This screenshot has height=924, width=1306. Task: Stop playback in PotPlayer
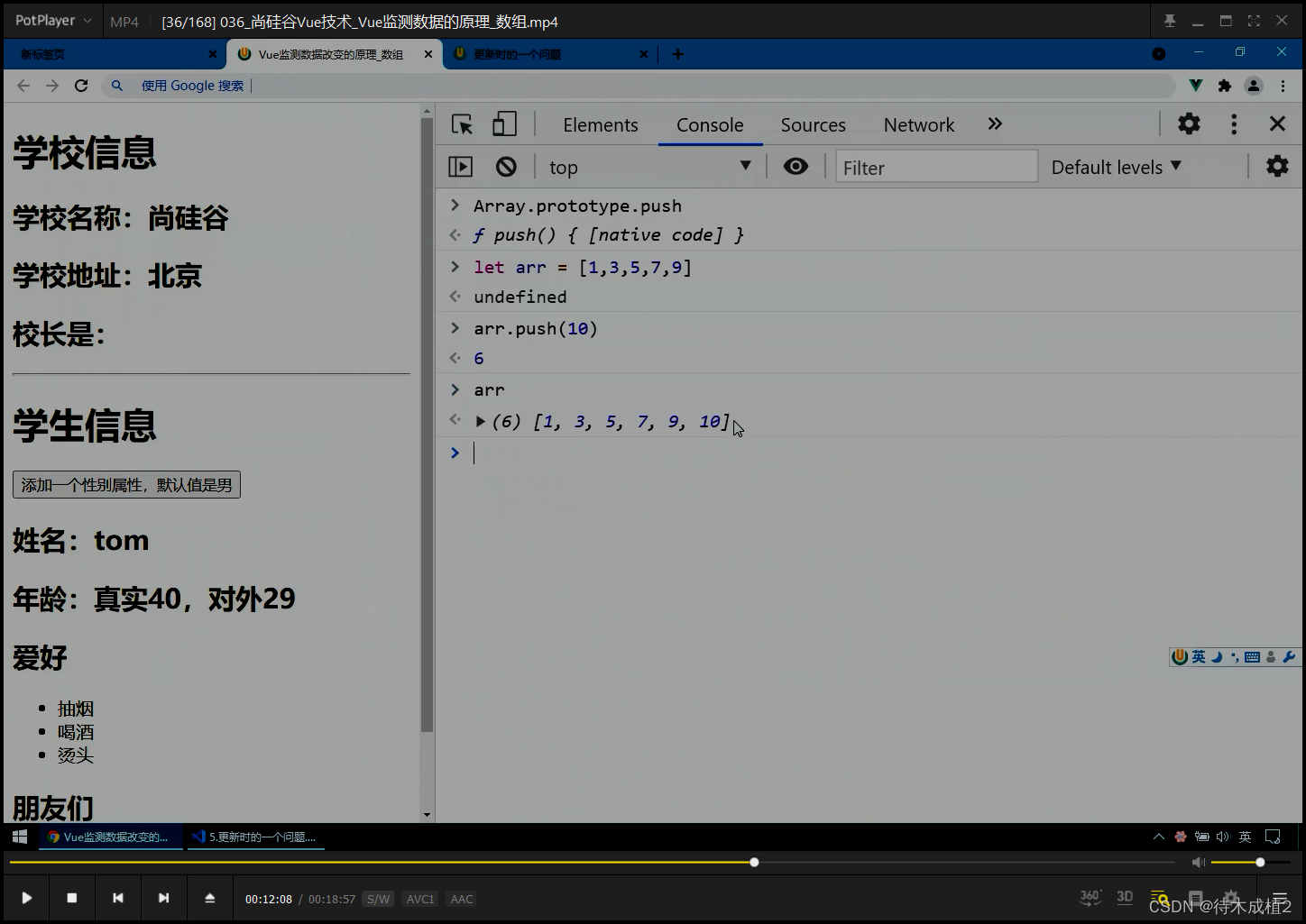tap(72, 898)
